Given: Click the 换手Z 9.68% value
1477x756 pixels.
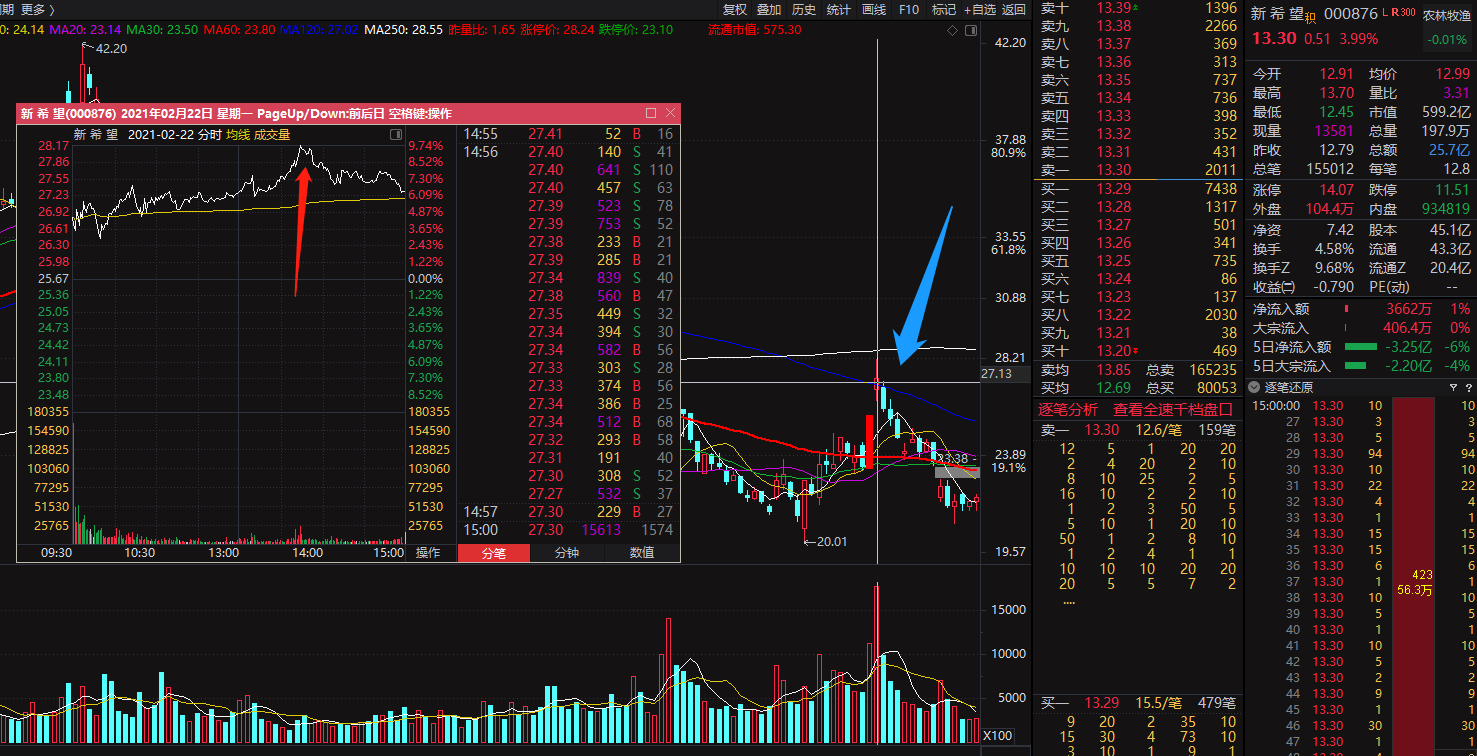Looking at the screenshot, I should (x=1336, y=268).
